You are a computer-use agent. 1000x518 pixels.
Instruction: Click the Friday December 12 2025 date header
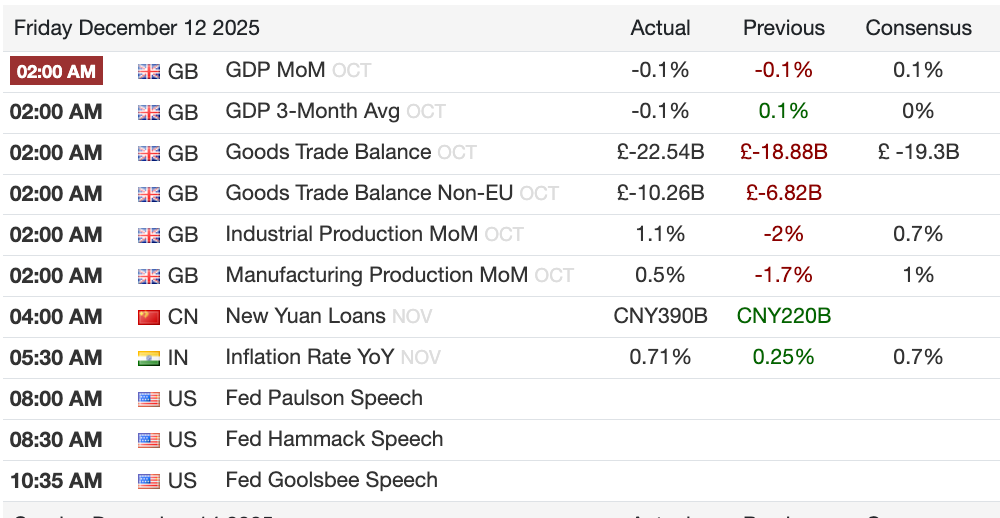click(x=137, y=28)
